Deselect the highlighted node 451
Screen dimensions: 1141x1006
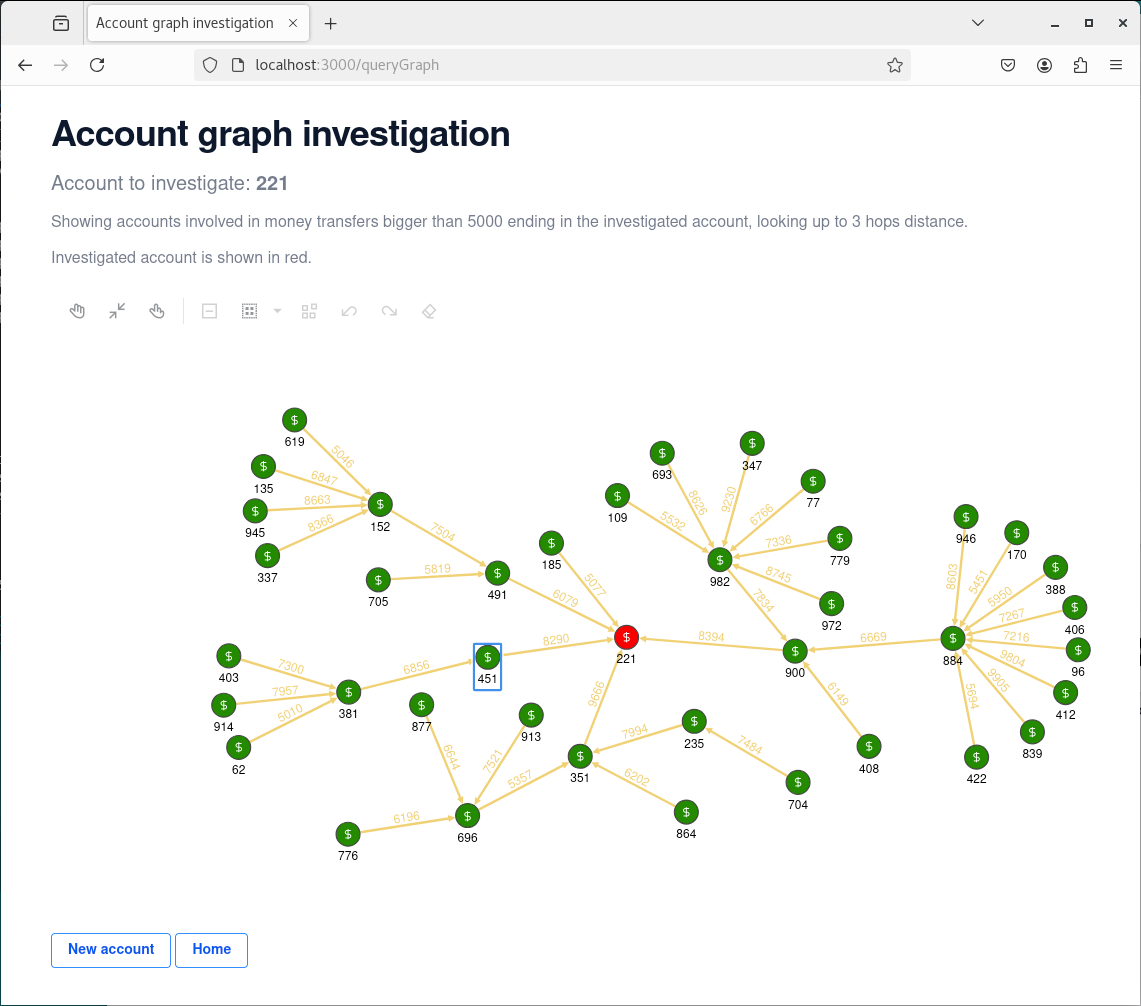coord(487,657)
